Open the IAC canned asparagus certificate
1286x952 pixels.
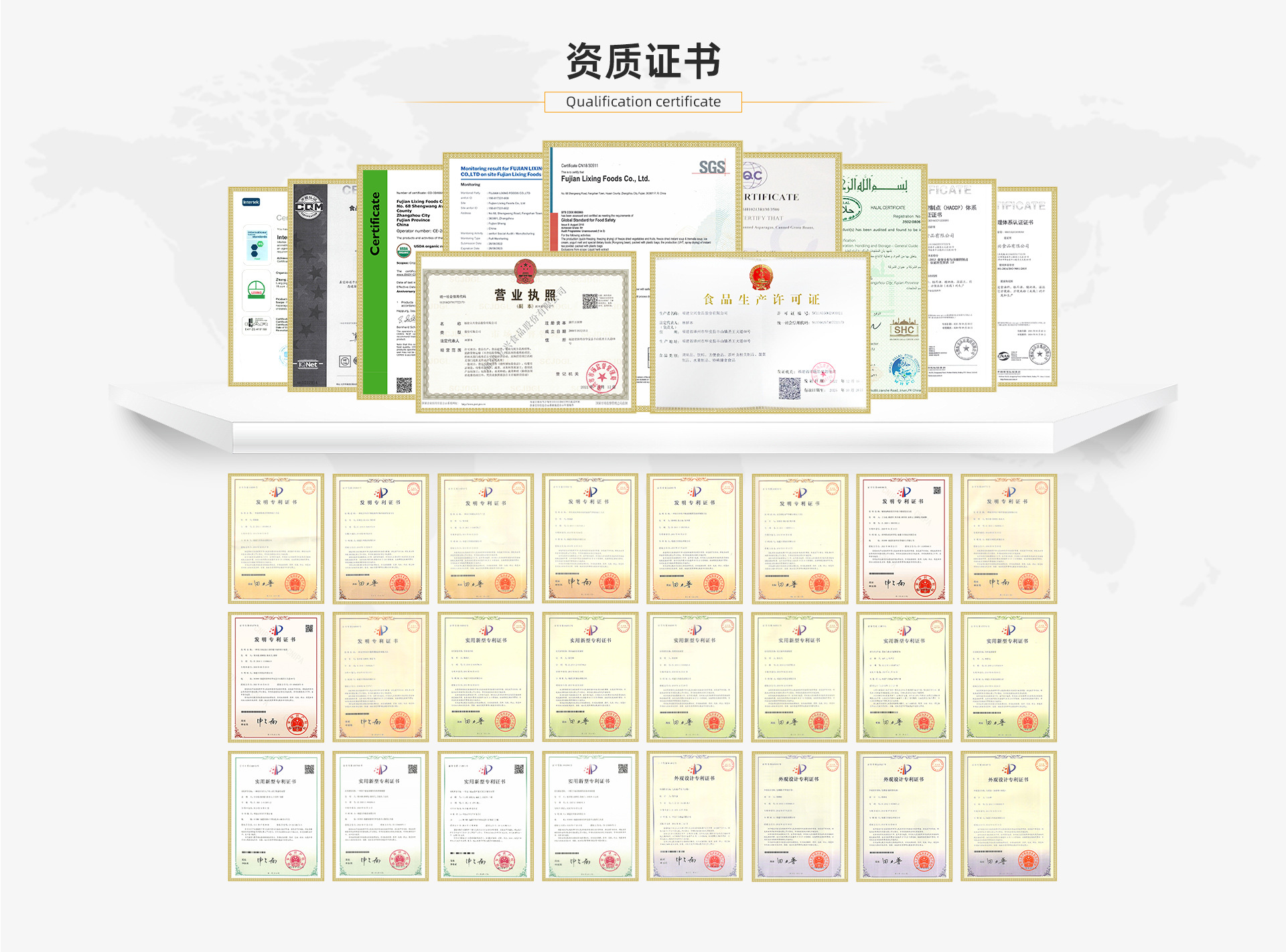(x=792, y=203)
